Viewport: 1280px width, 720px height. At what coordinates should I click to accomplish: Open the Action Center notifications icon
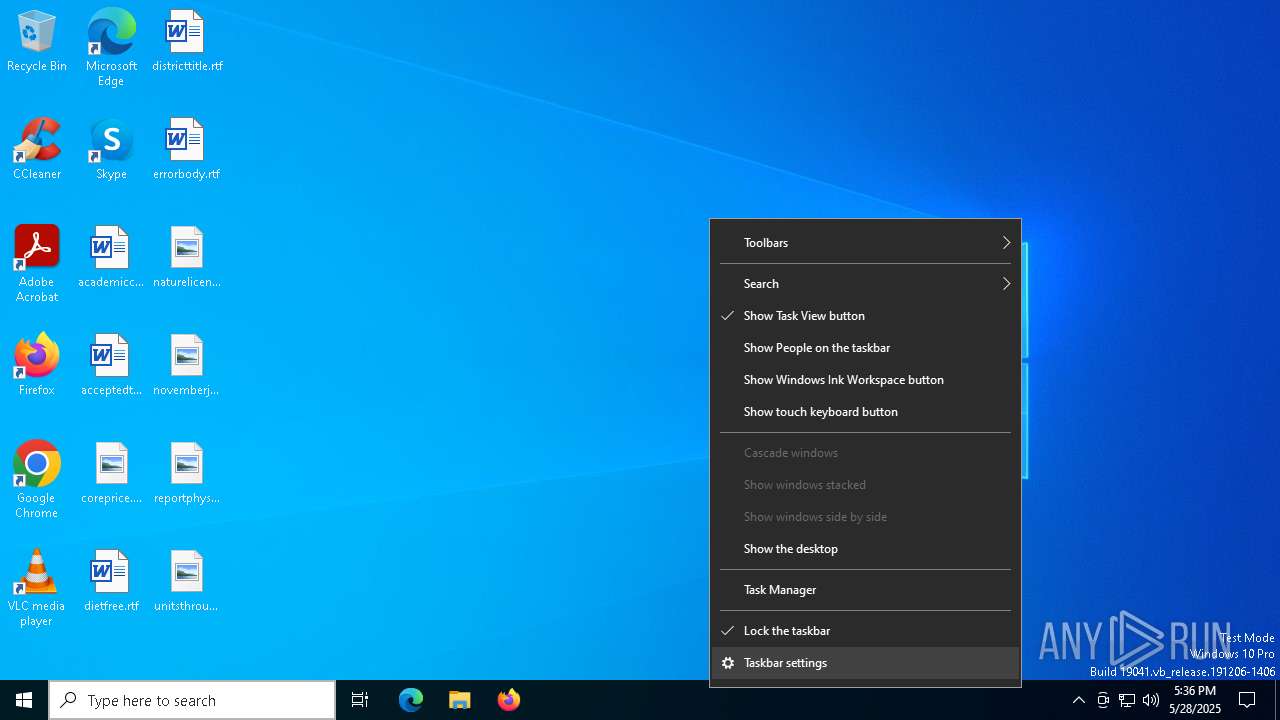[x=1247, y=700]
